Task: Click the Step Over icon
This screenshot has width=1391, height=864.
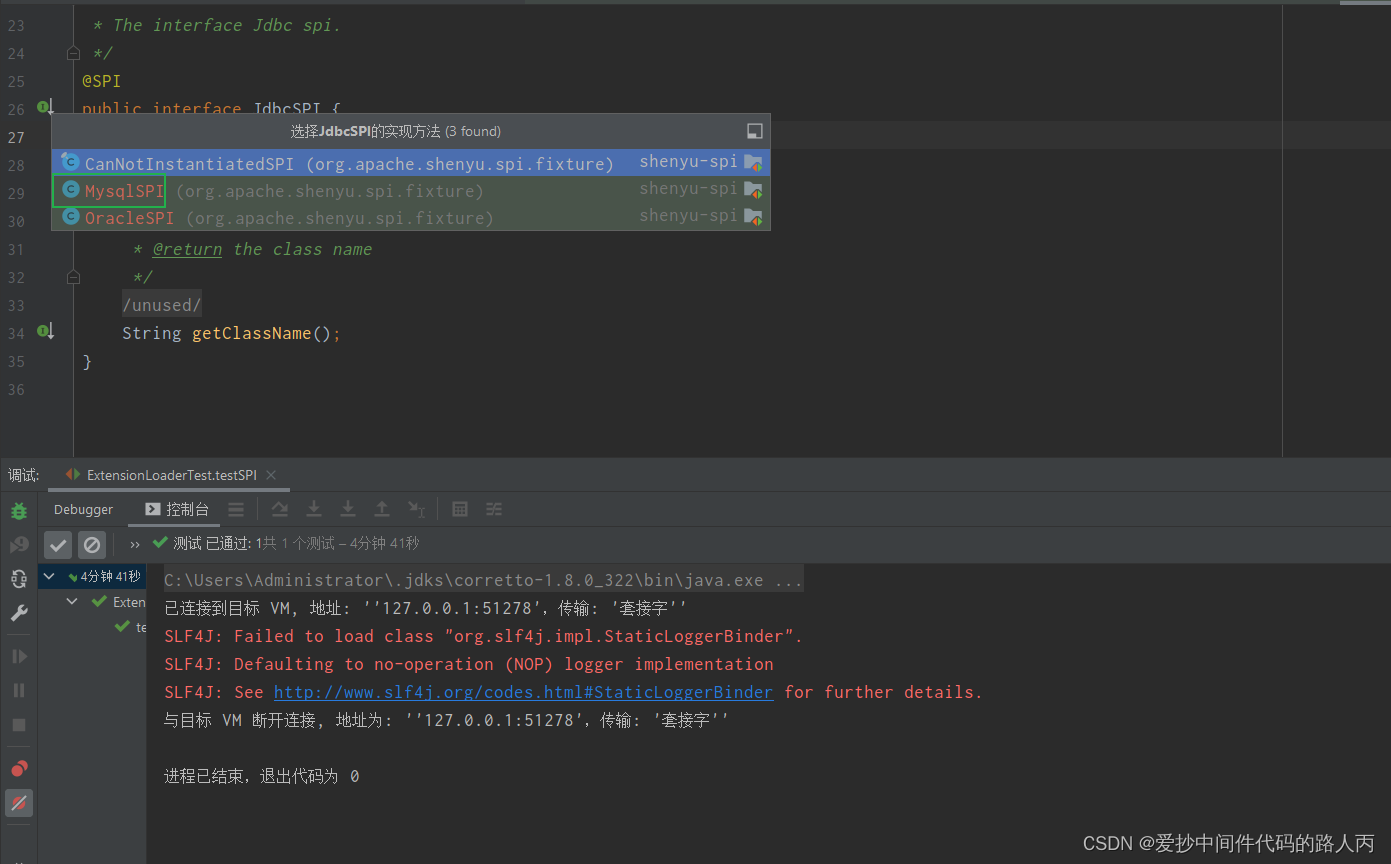Action: (280, 509)
